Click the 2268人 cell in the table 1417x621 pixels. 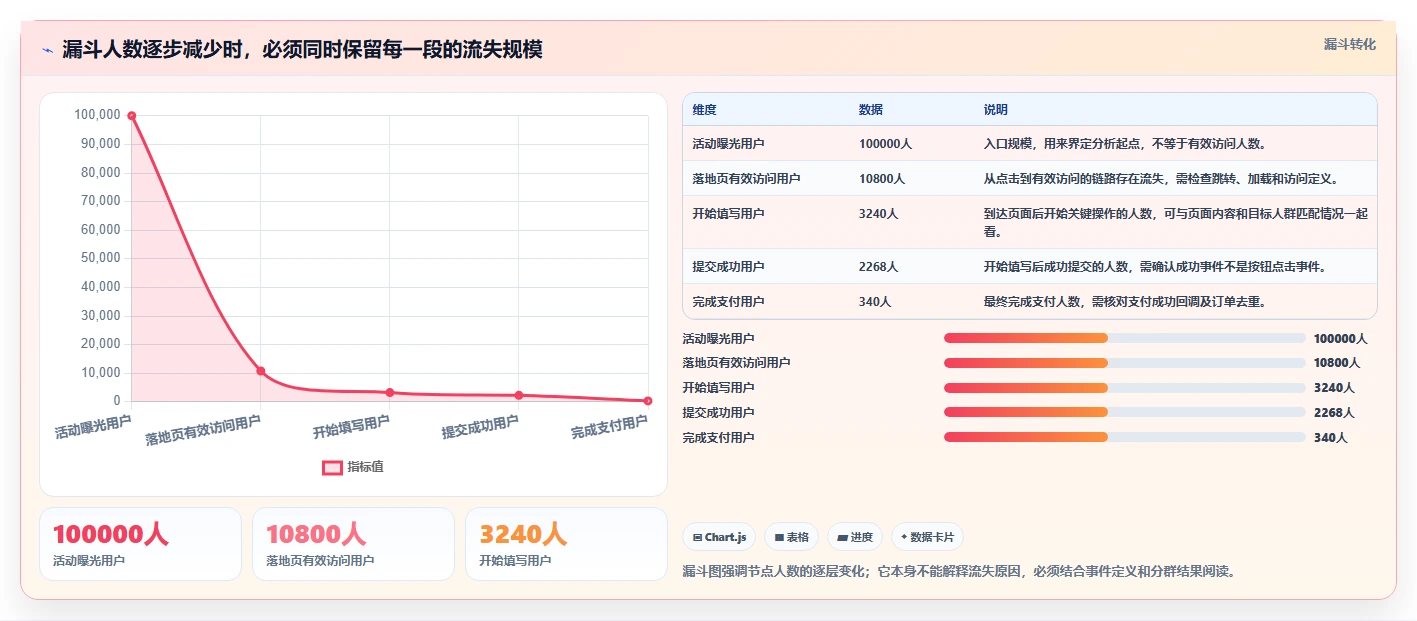click(879, 267)
